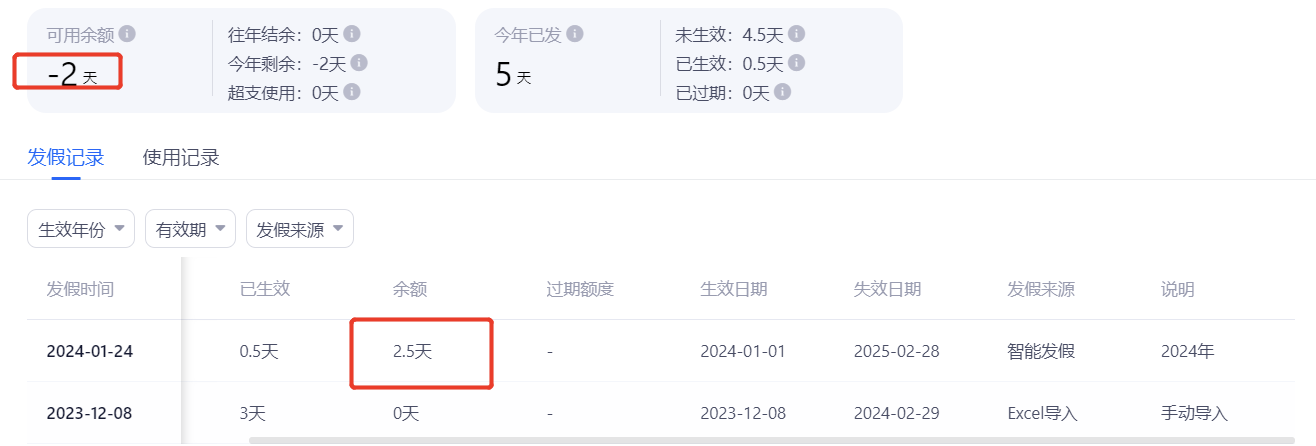The height and width of the screenshot is (446, 1316).
Task: Click info icon beside 今年已发
Action: click(575, 34)
